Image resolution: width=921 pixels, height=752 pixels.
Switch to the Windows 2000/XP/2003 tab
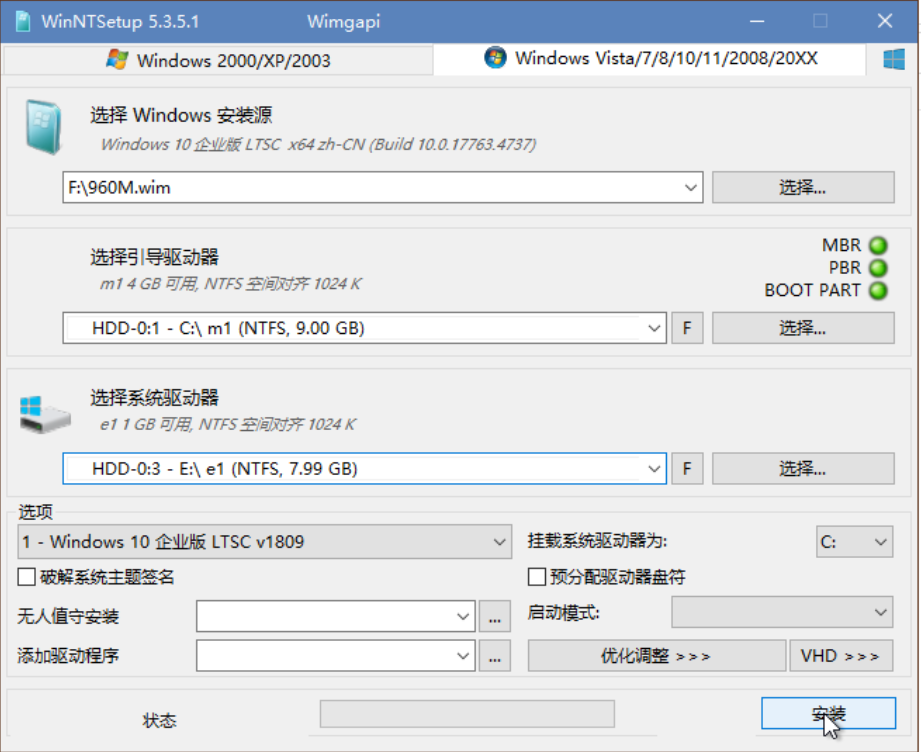[x=219, y=61]
